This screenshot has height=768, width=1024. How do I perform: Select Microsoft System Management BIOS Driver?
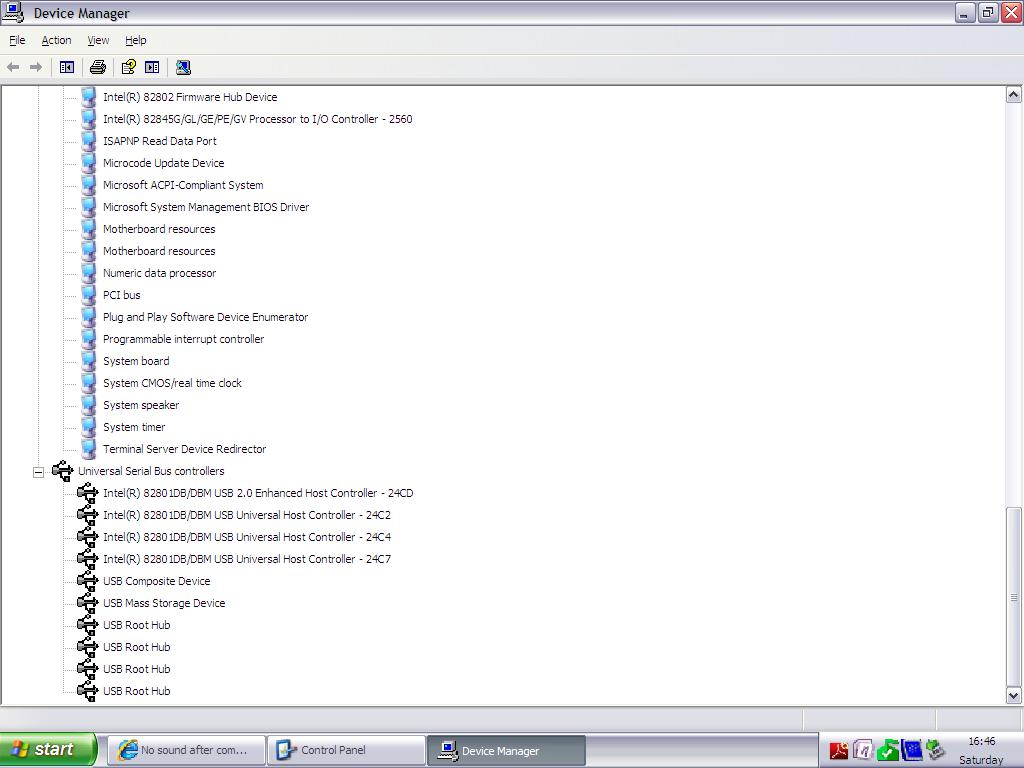pos(206,207)
